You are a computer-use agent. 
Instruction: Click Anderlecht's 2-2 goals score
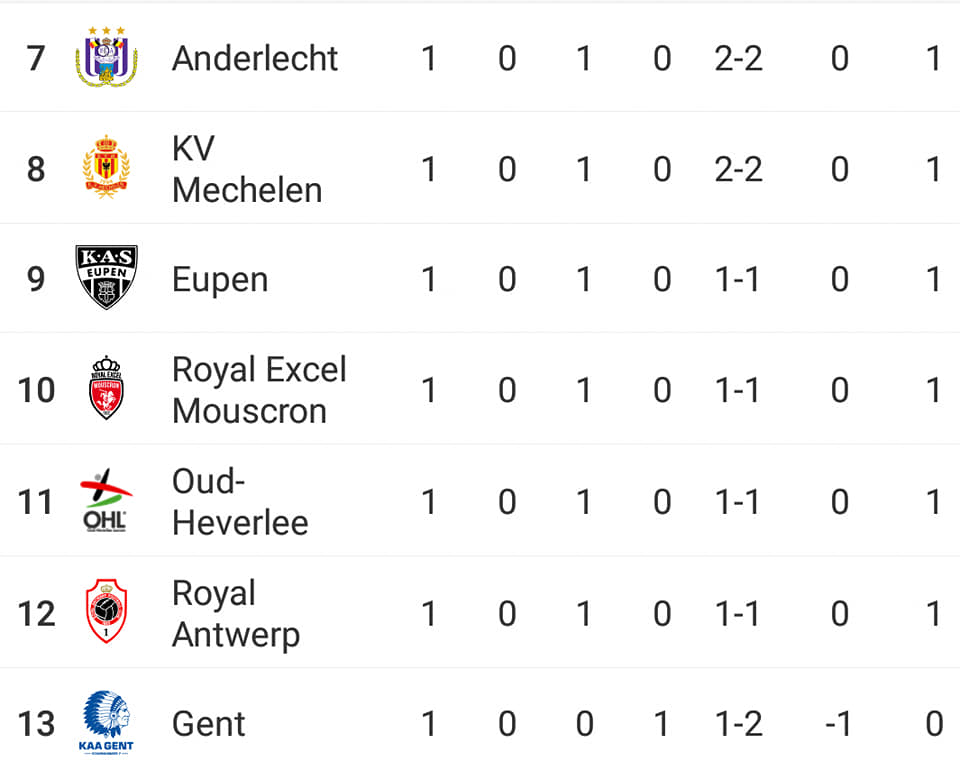tap(738, 59)
